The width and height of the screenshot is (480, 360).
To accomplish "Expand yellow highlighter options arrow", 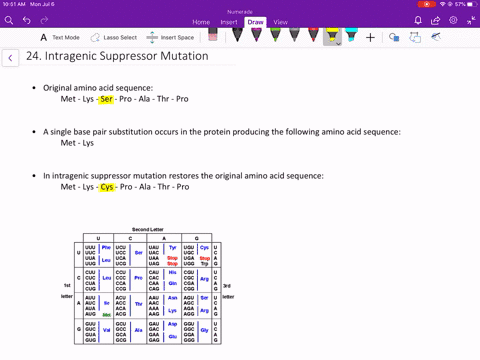I will [338, 44].
